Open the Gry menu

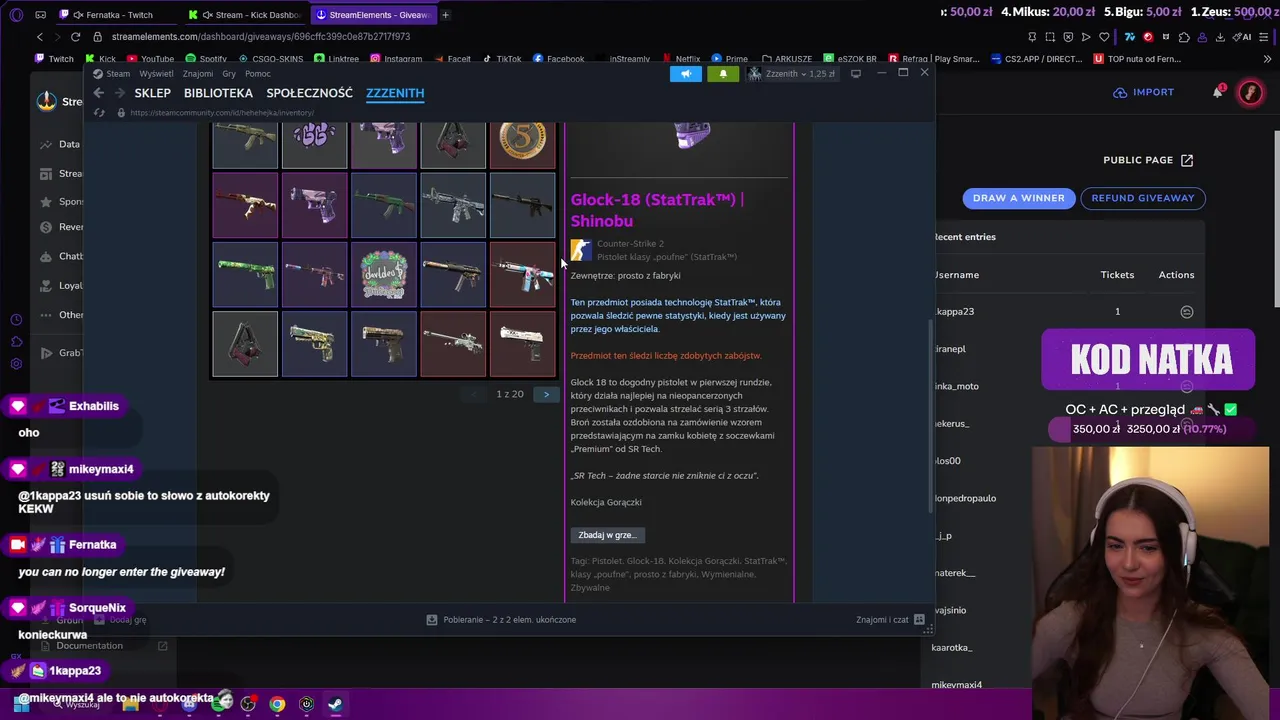[229, 74]
